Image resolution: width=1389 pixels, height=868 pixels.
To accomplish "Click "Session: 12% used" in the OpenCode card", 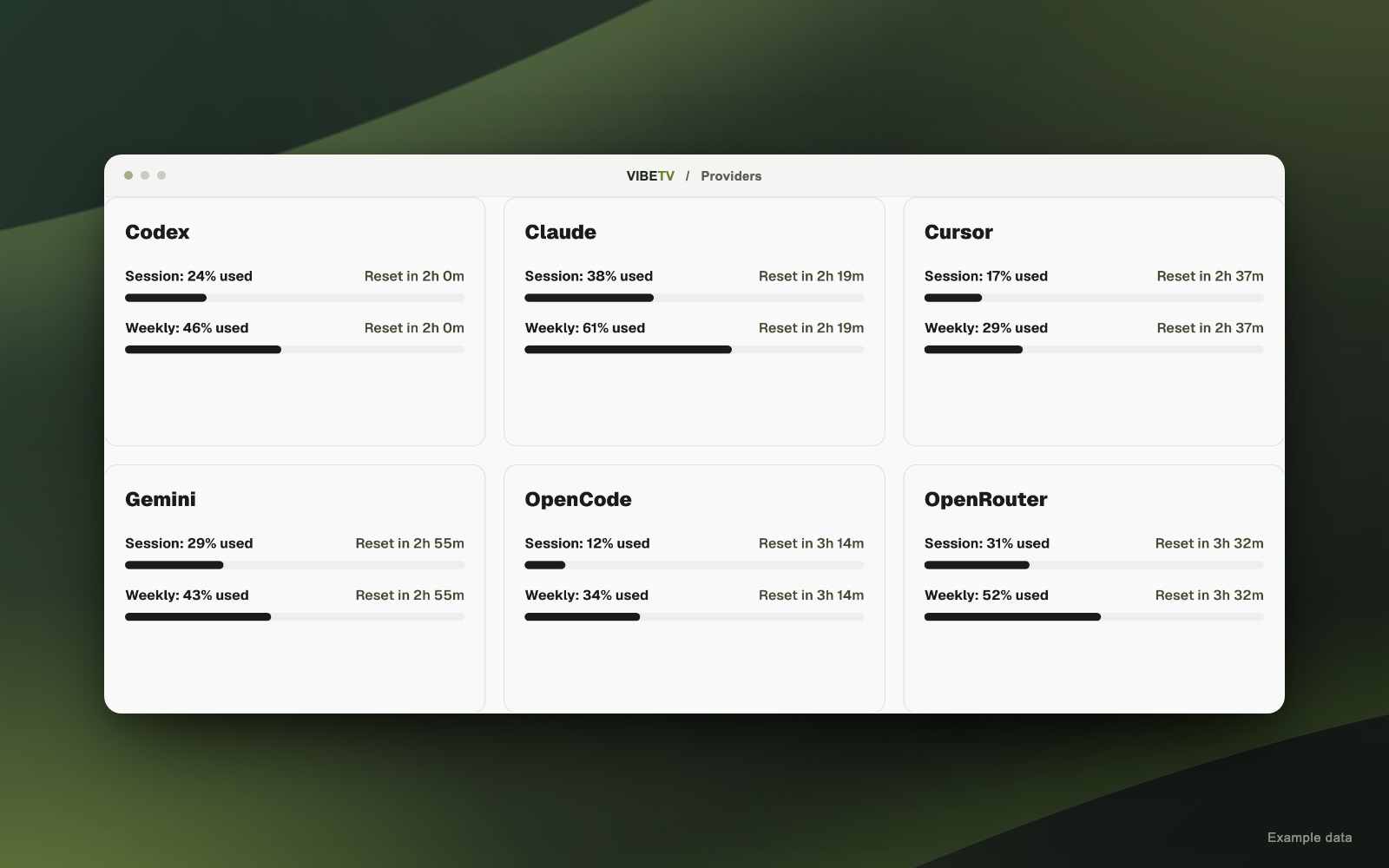I will 587,543.
